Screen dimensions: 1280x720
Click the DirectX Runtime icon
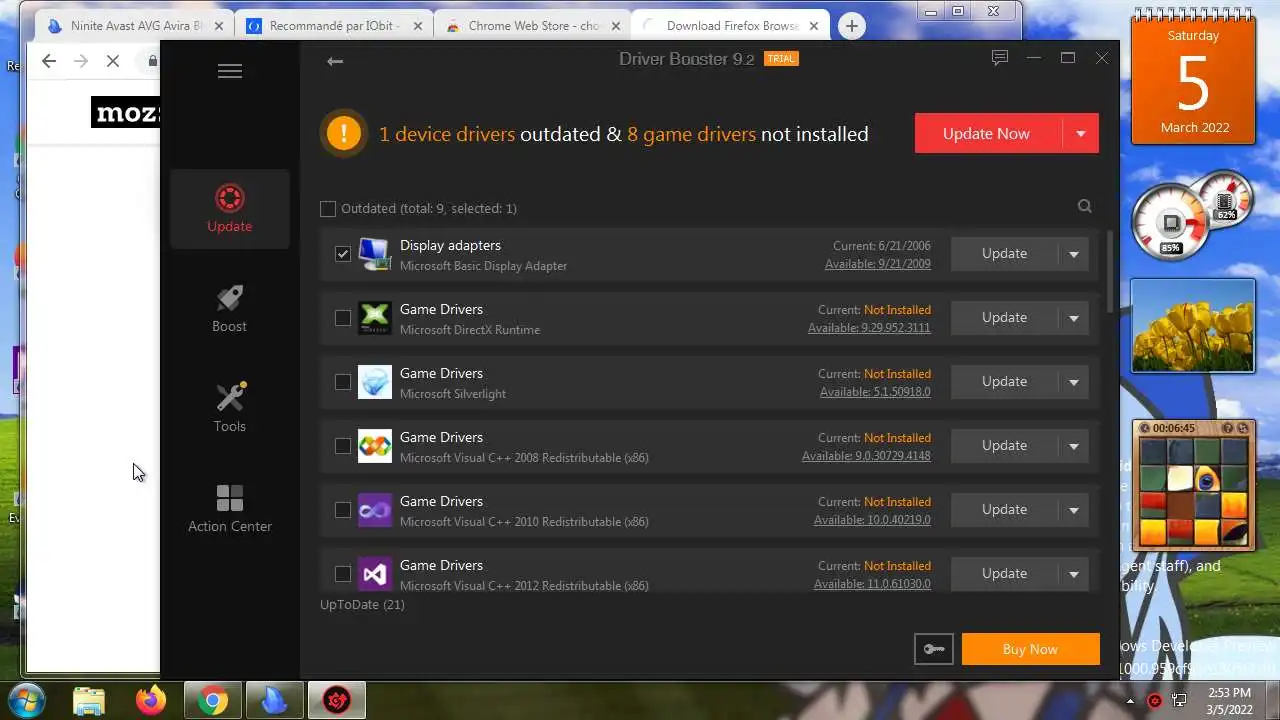pos(374,318)
